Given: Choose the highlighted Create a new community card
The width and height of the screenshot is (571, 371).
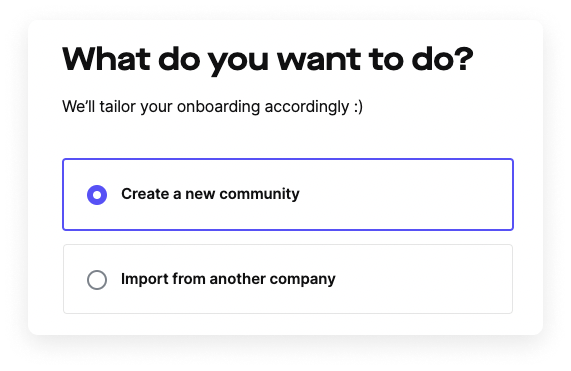Looking at the screenshot, I should pyautogui.click(x=288, y=194).
